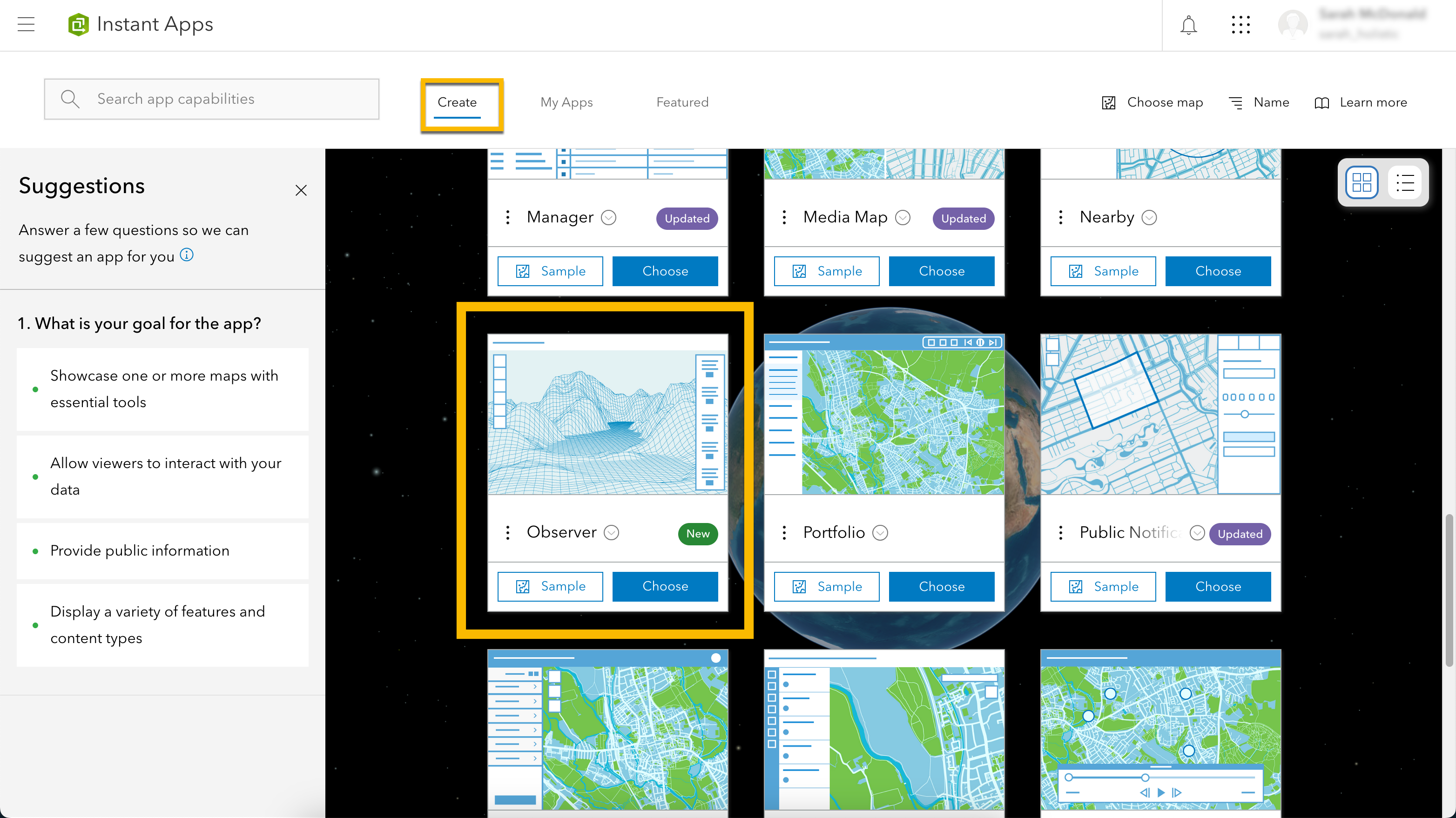
Task: Click the suggestions info icon
Action: 187,255
